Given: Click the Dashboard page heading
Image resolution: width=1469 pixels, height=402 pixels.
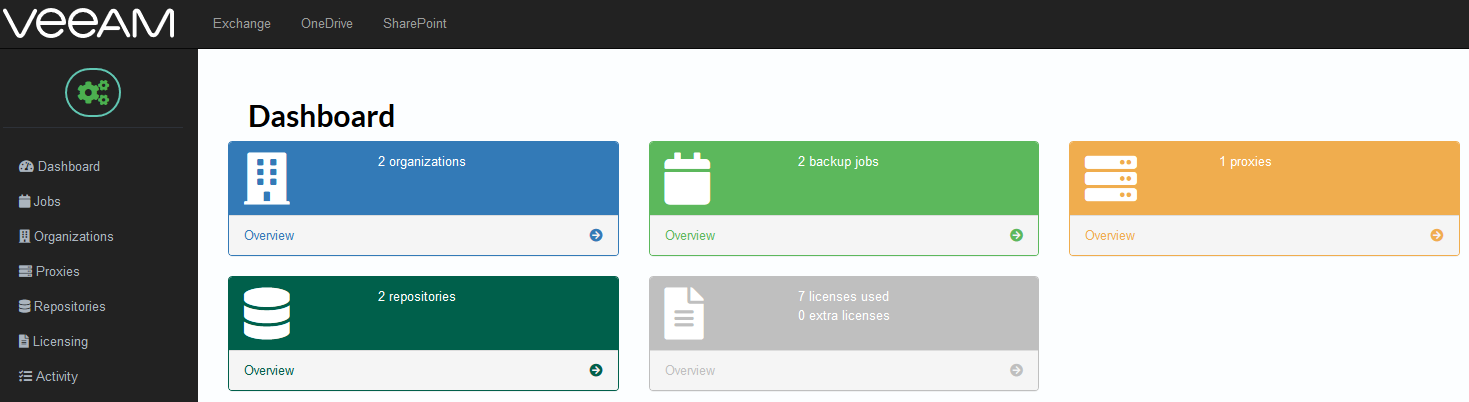Looking at the screenshot, I should (322, 116).
